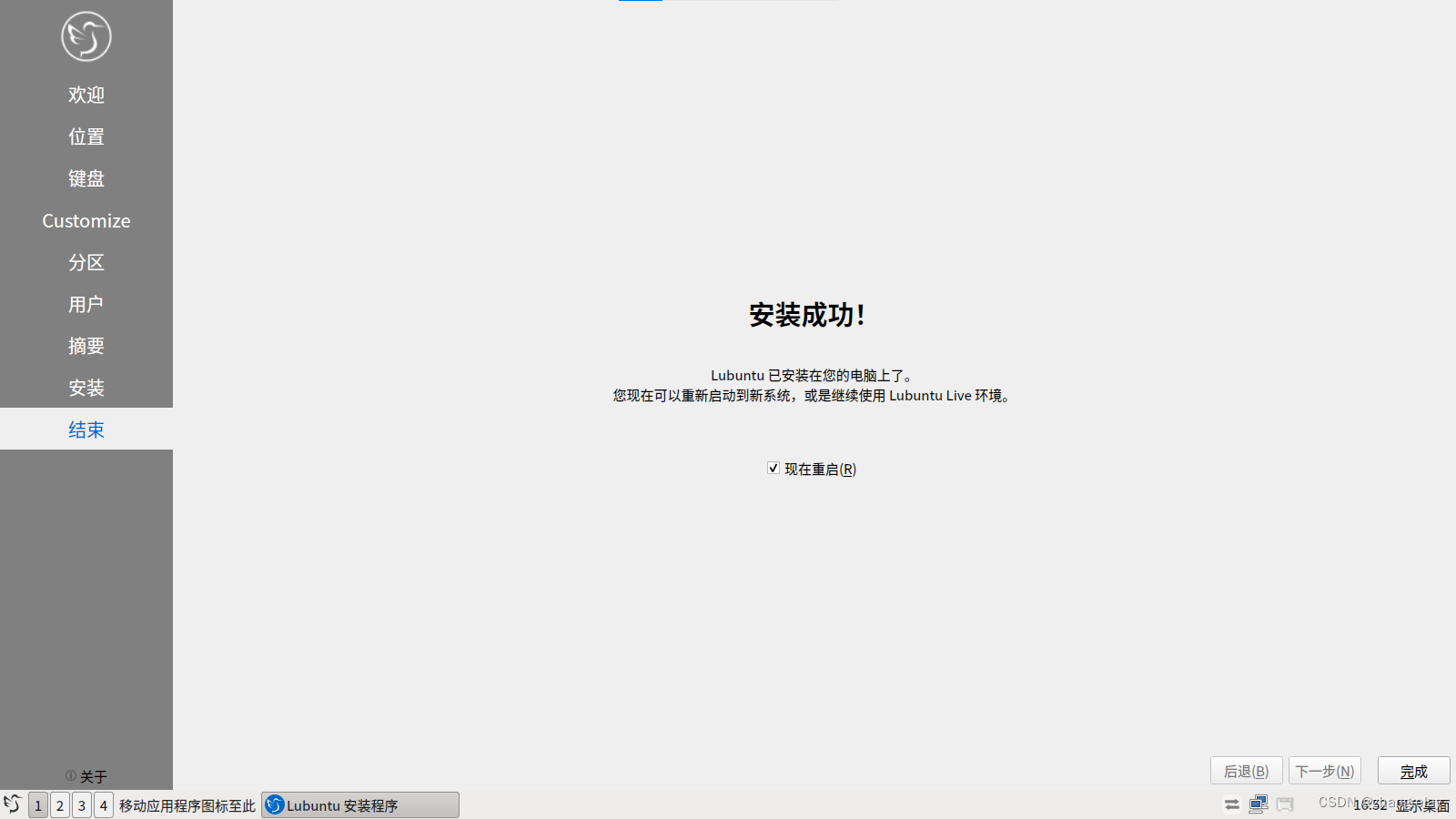The image size is (1456, 819).
Task: Open the 关于 about button
Action: pos(86,776)
